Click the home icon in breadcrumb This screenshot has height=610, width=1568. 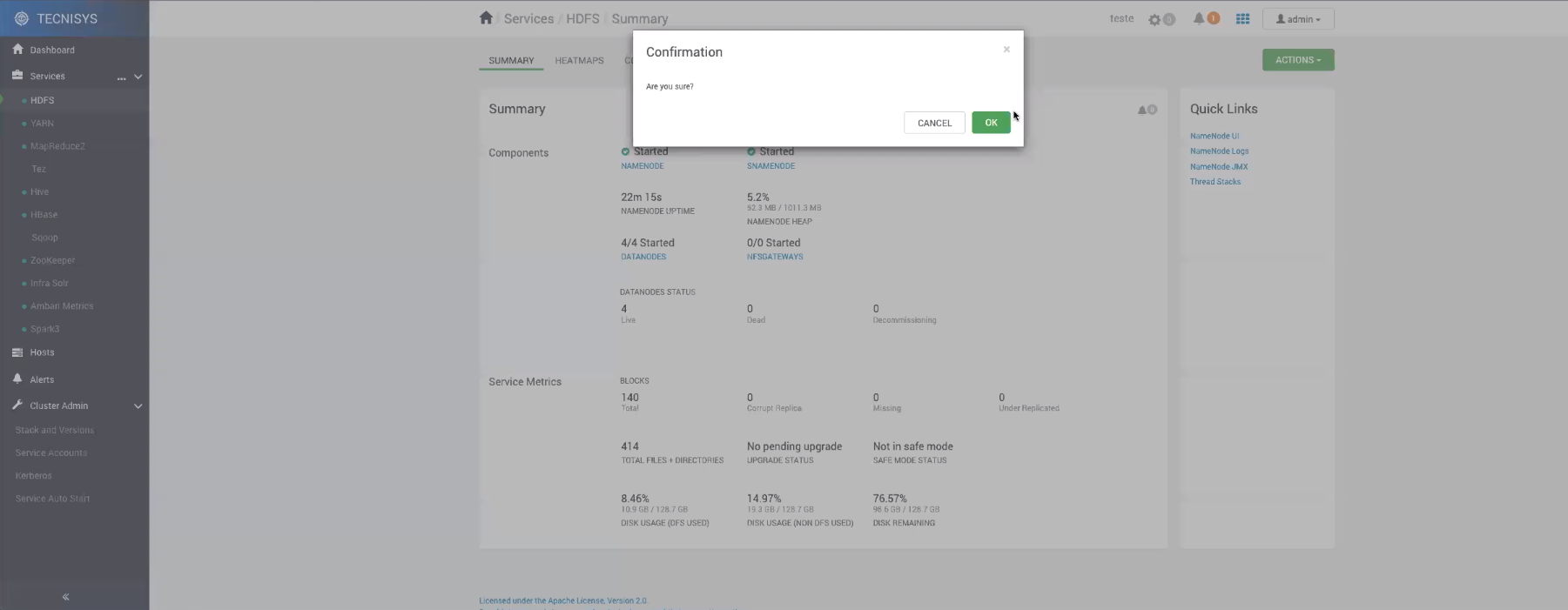click(486, 17)
